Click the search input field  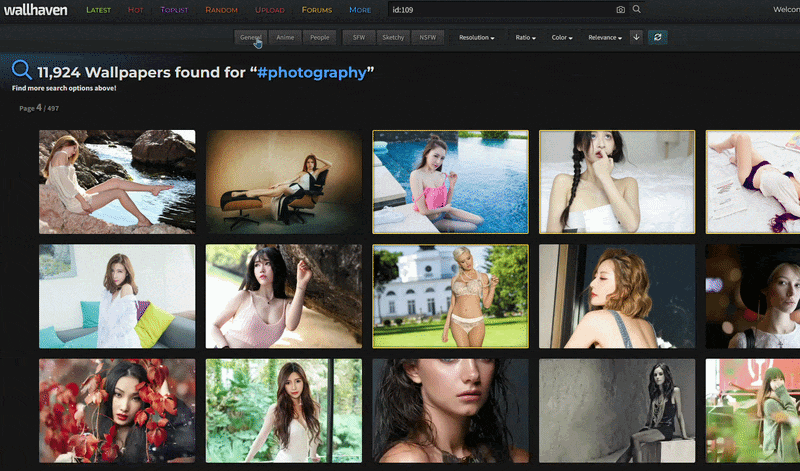point(500,10)
